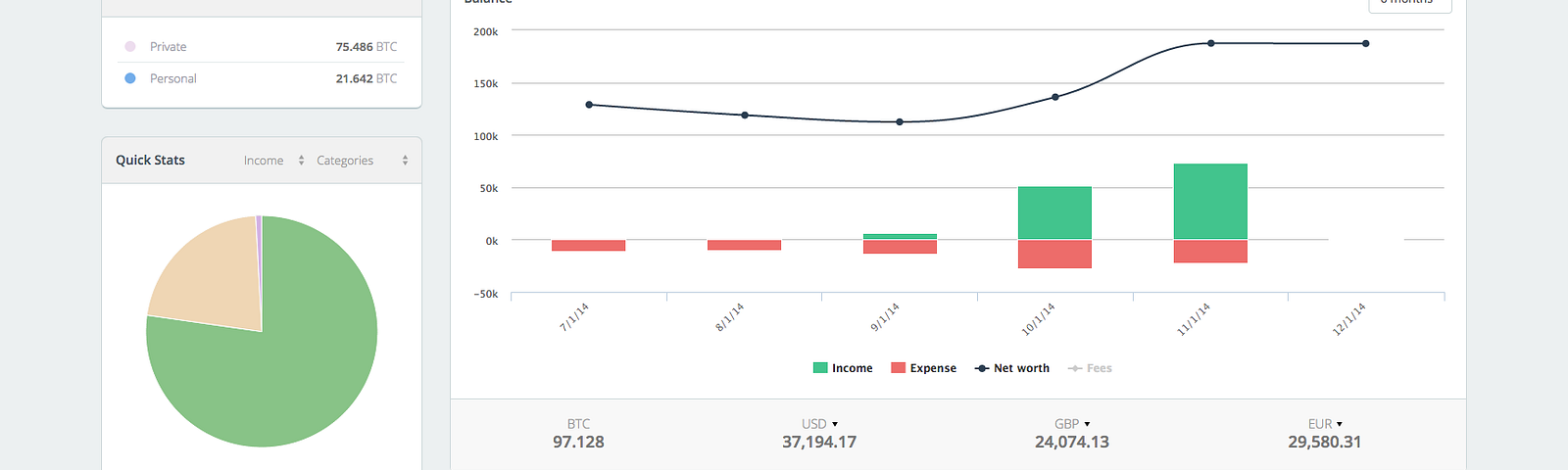Click the 9/1/14 red expense bar
Screen dimensions: 1568x470
point(900,247)
